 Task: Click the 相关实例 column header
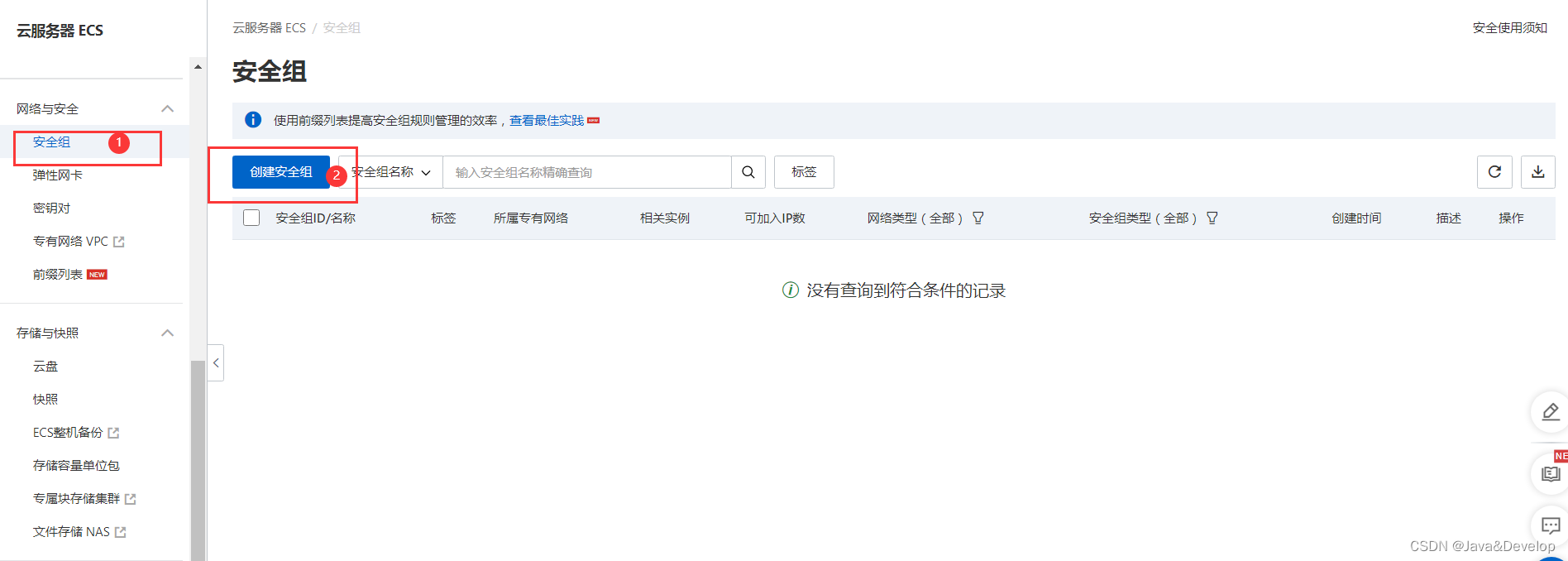click(x=665, y=218)
